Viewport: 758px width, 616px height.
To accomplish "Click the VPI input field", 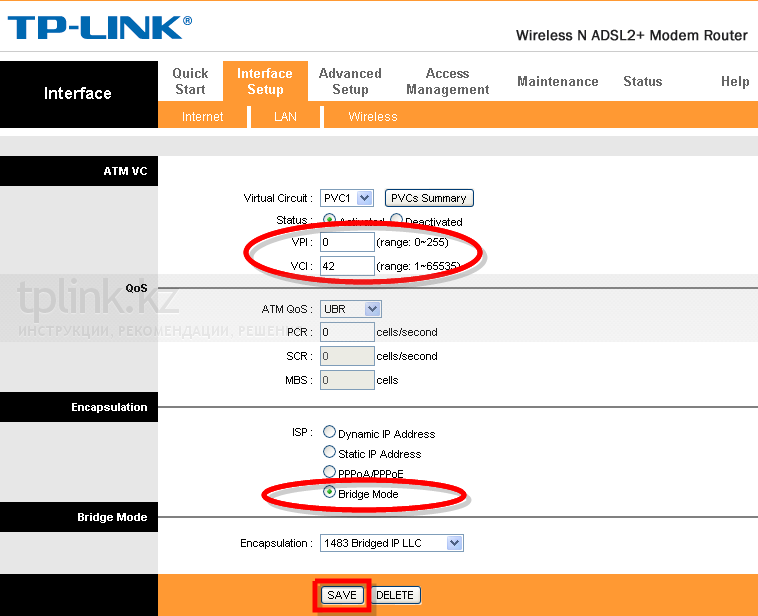I will 347,242.
